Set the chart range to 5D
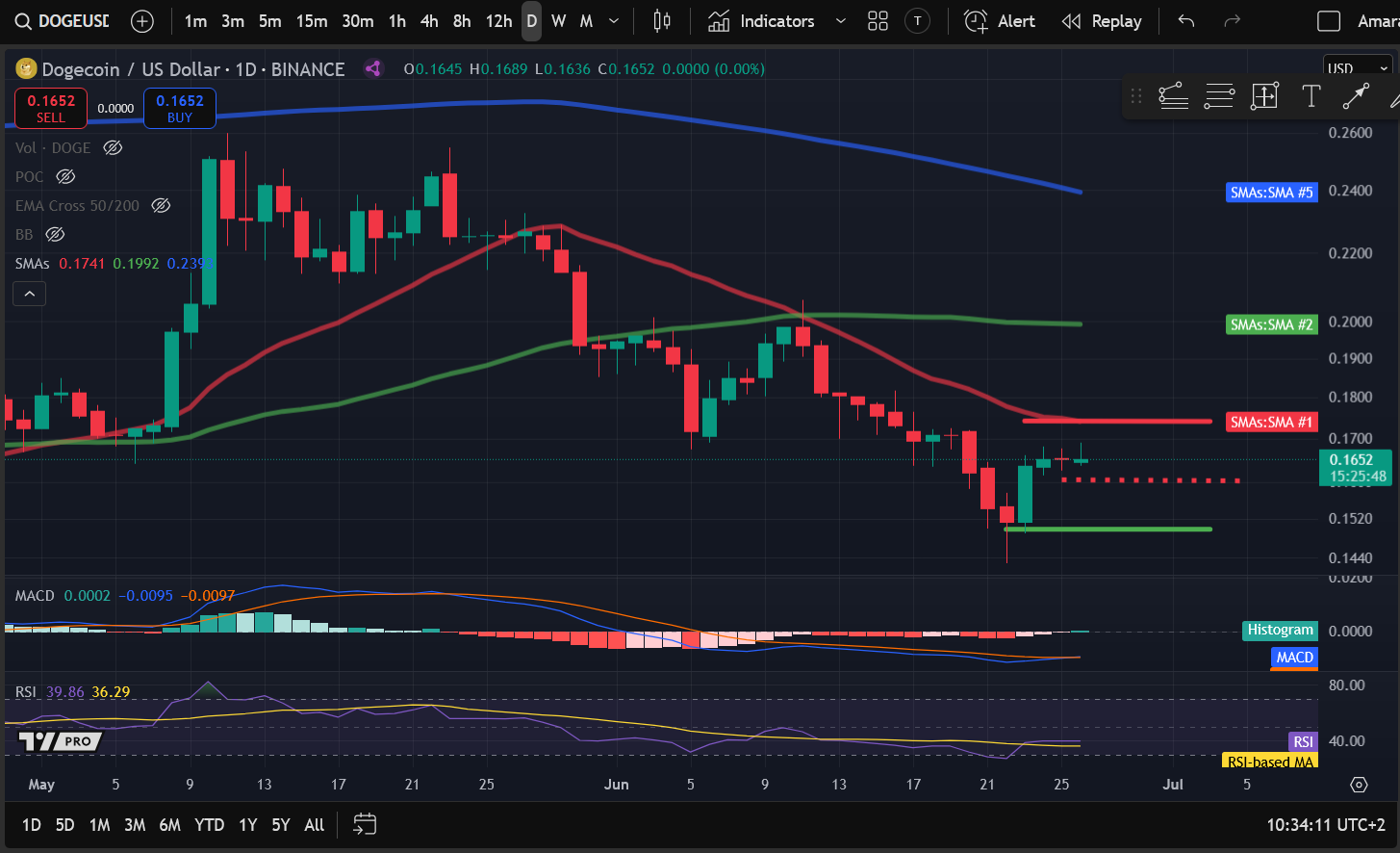Screen dimensions: 1400x853 (64, 825)
